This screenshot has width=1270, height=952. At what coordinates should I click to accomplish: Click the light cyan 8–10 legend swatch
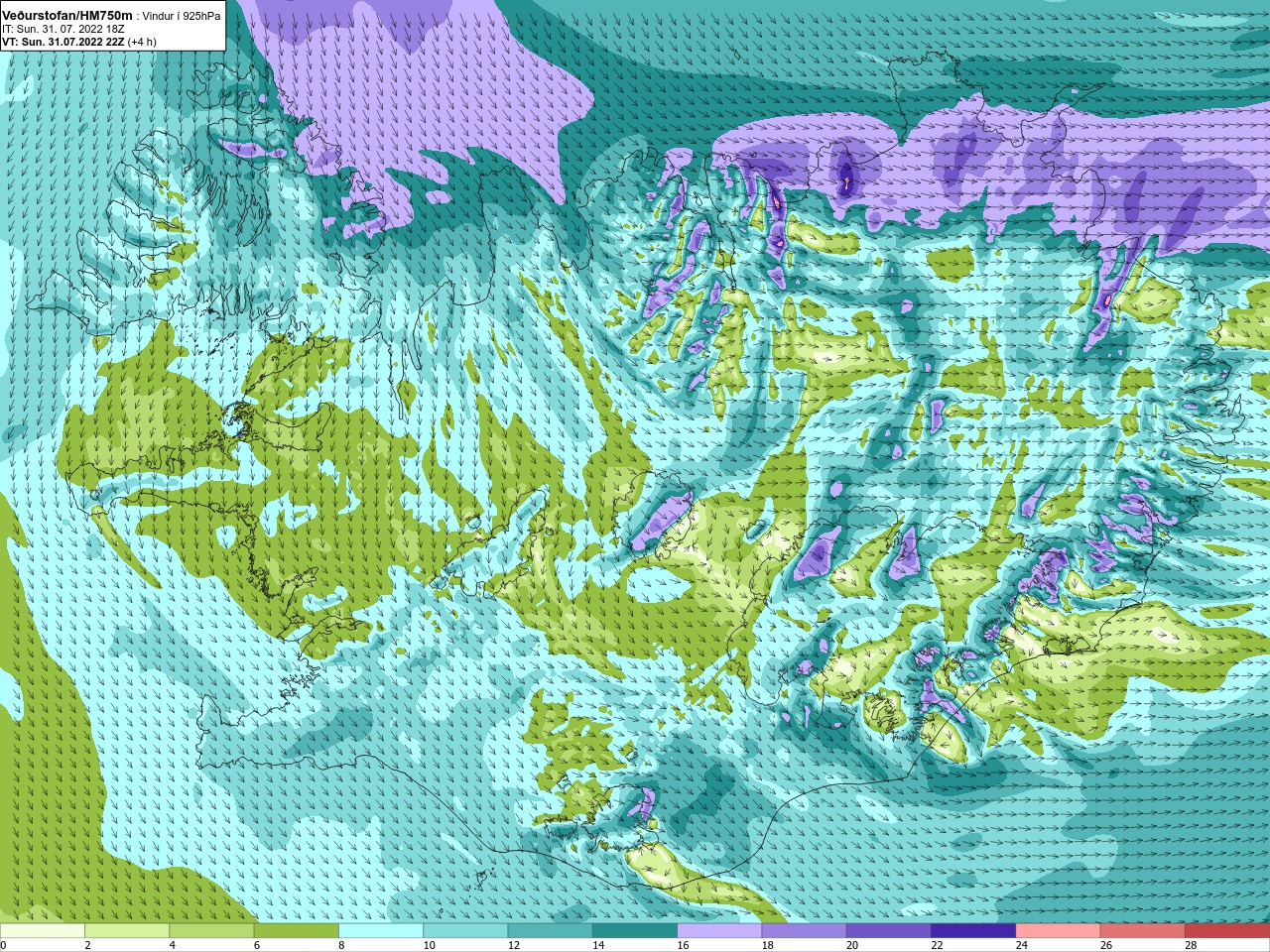coord(381,930)
